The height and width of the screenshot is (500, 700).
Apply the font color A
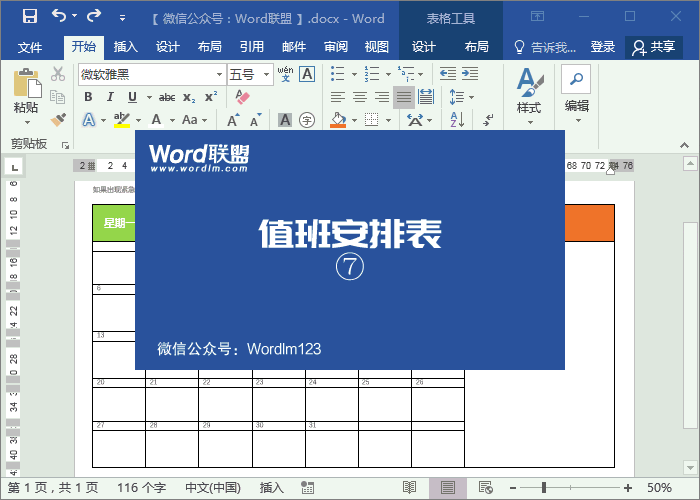click(156, 120)
